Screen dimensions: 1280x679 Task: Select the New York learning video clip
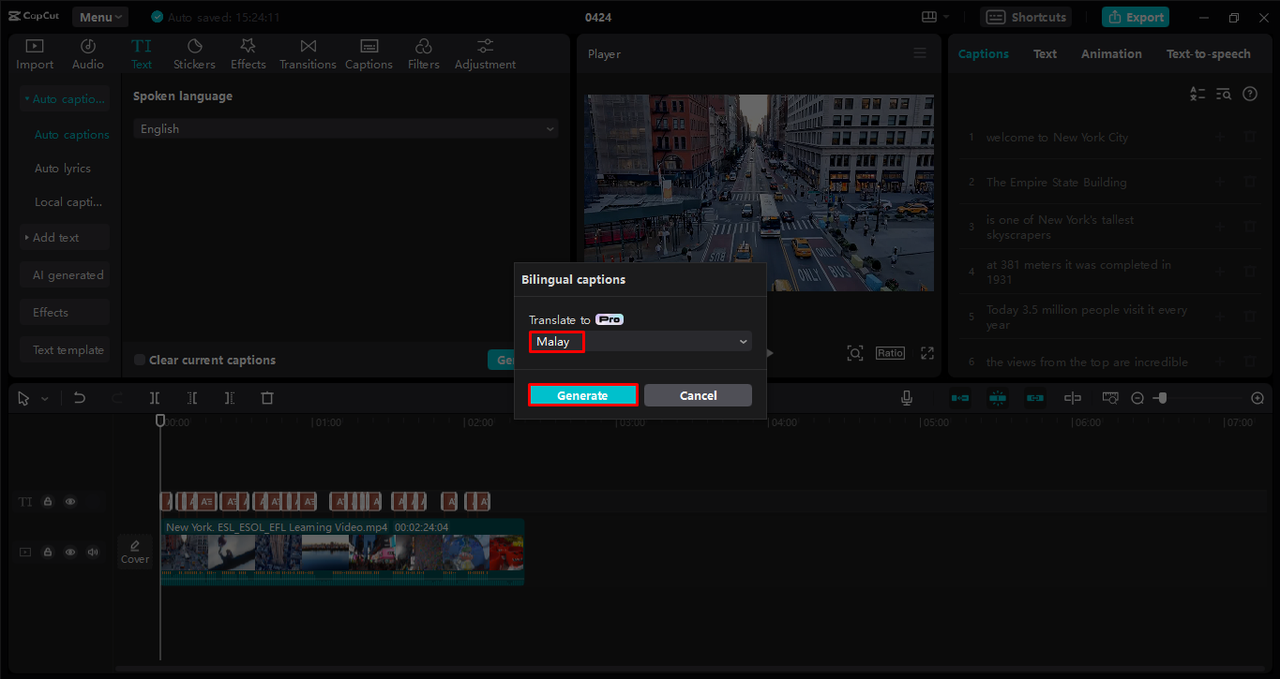coord(342,551)
